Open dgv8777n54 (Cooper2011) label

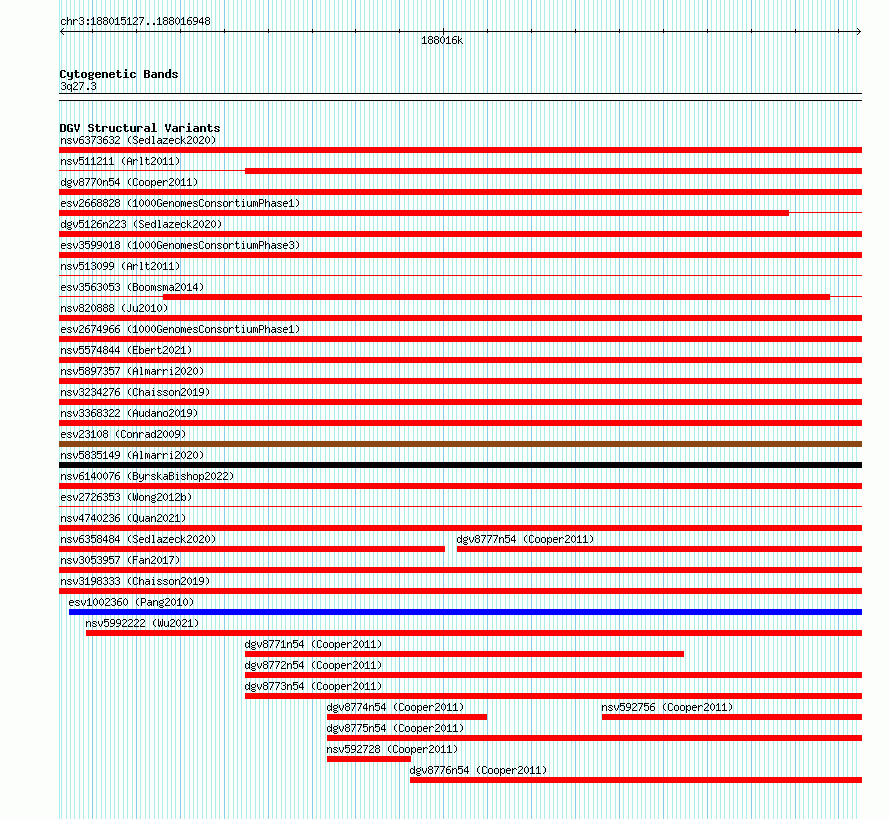pos(525,539)
